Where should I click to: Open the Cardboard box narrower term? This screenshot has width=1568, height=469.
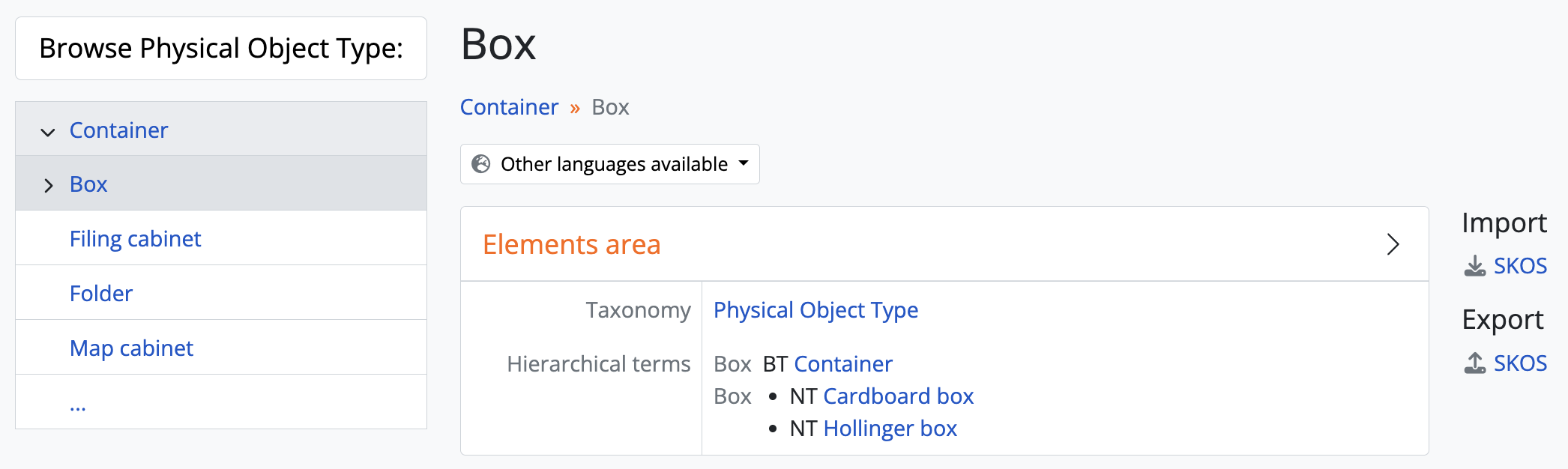tap(898, 396)
